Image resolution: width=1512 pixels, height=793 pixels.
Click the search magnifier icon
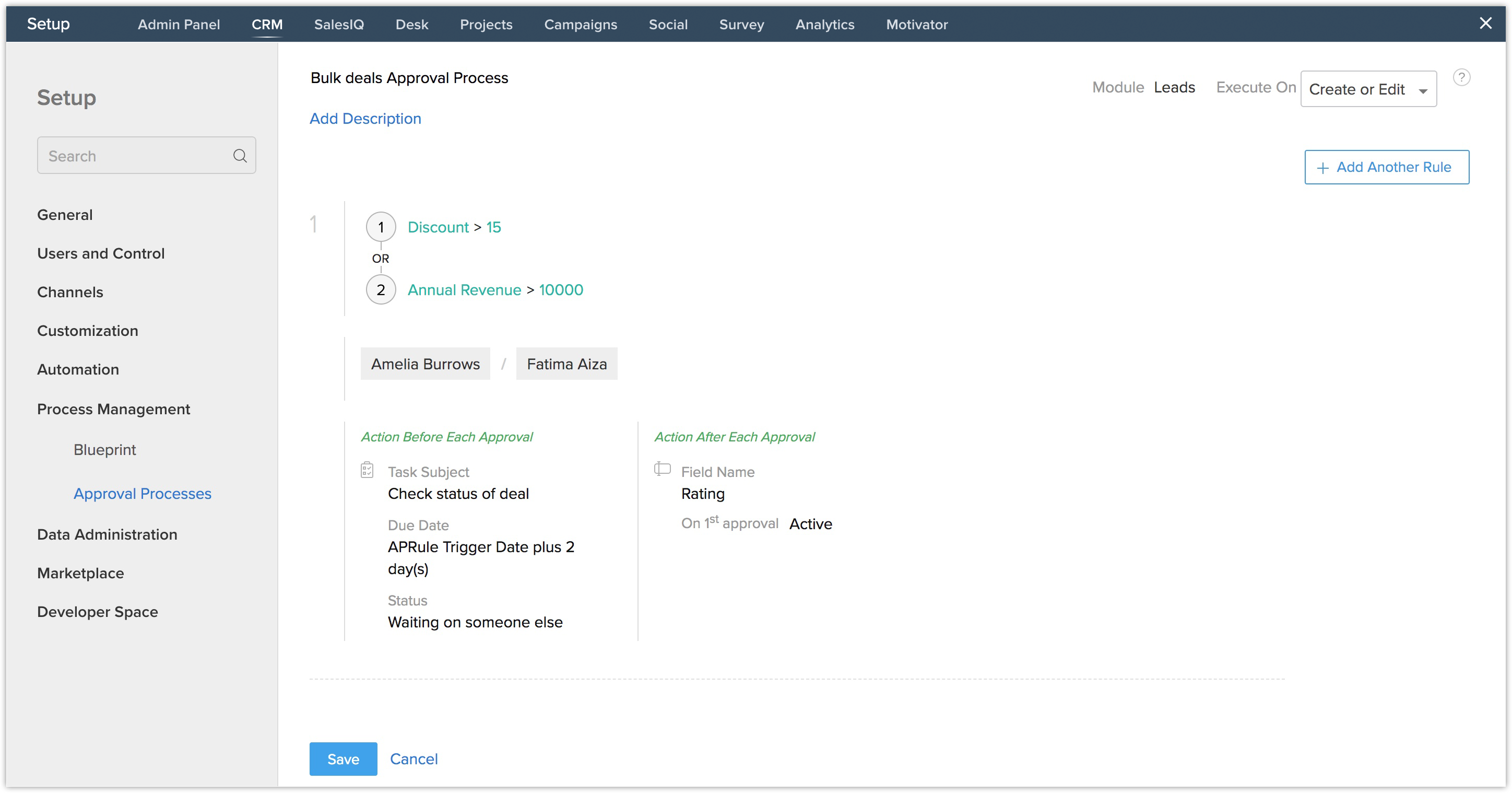tap(240, 156)
